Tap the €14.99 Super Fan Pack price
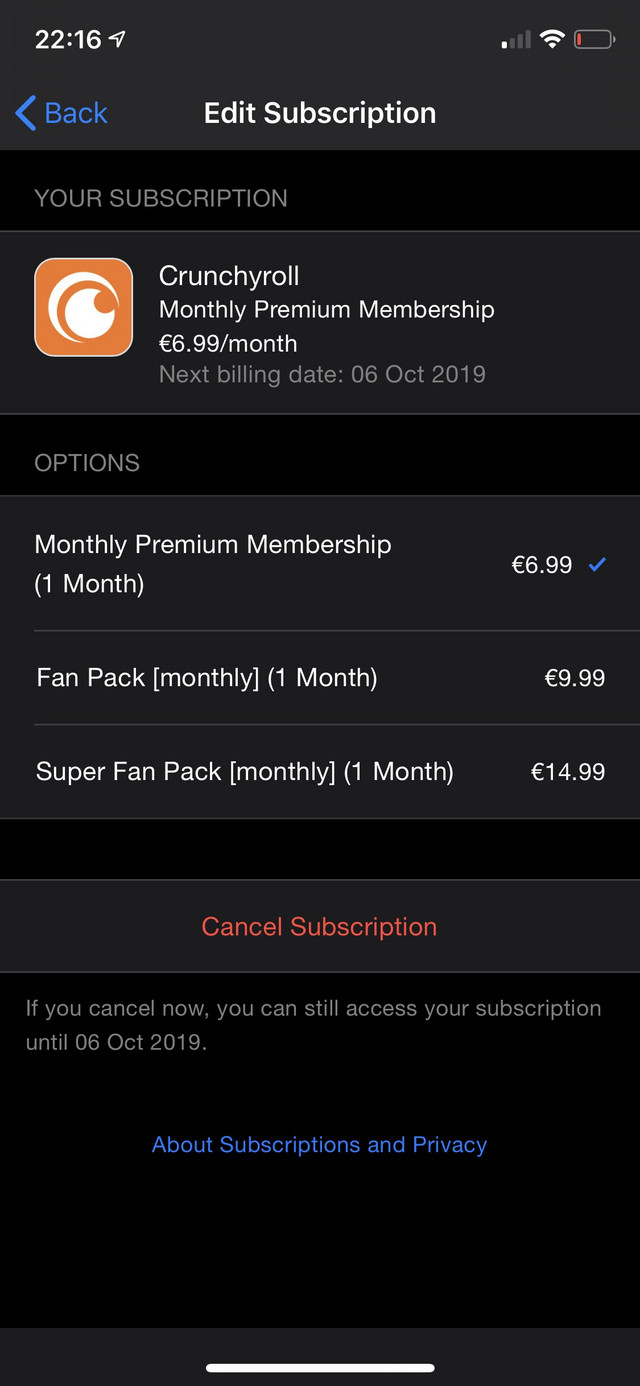This screenshot has width=640, height=1386. point(567,772)
